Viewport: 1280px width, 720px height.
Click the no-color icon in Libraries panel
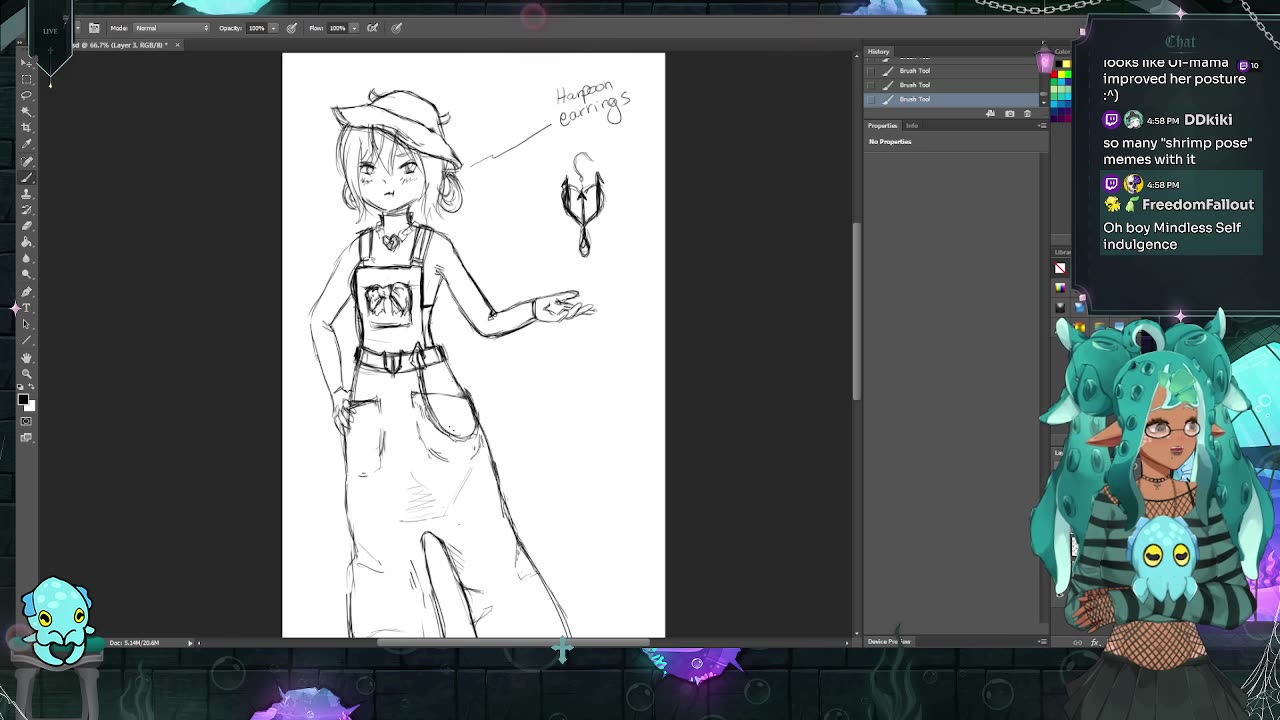(x=1060, y=268)
